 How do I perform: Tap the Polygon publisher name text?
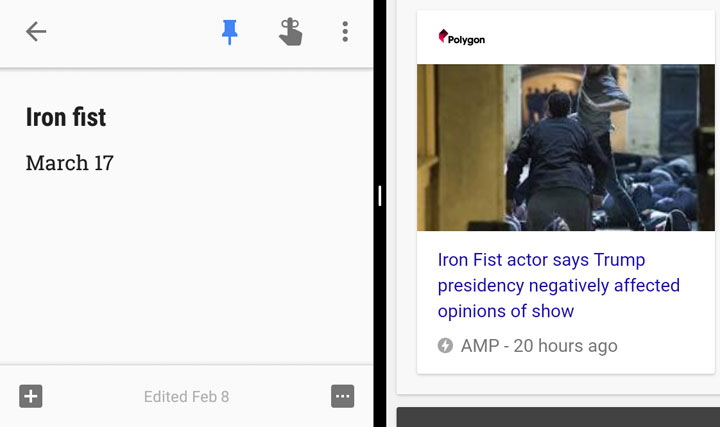[x=467, y=40]
